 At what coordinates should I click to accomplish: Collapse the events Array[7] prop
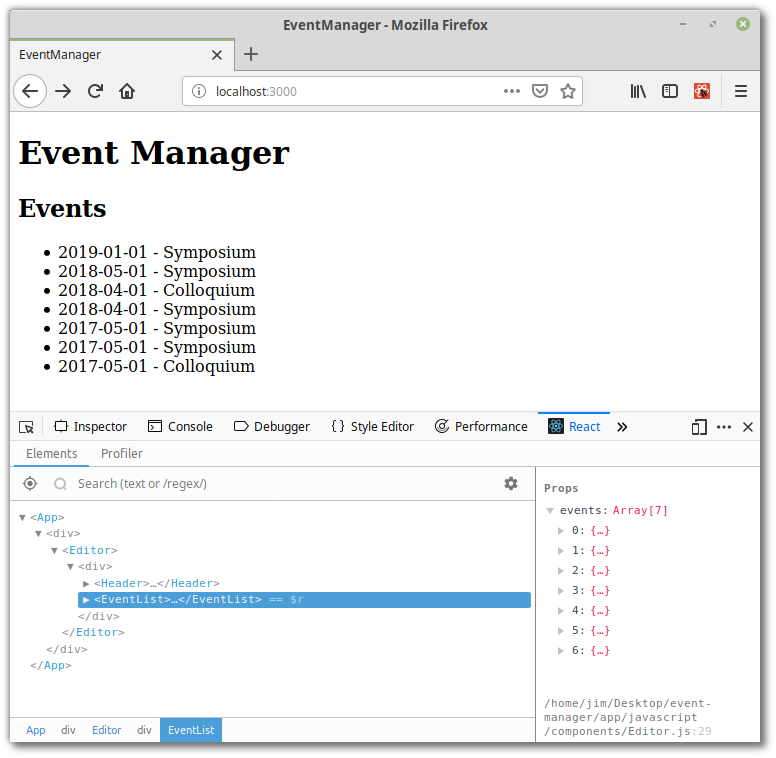click(x=550, y=511)
